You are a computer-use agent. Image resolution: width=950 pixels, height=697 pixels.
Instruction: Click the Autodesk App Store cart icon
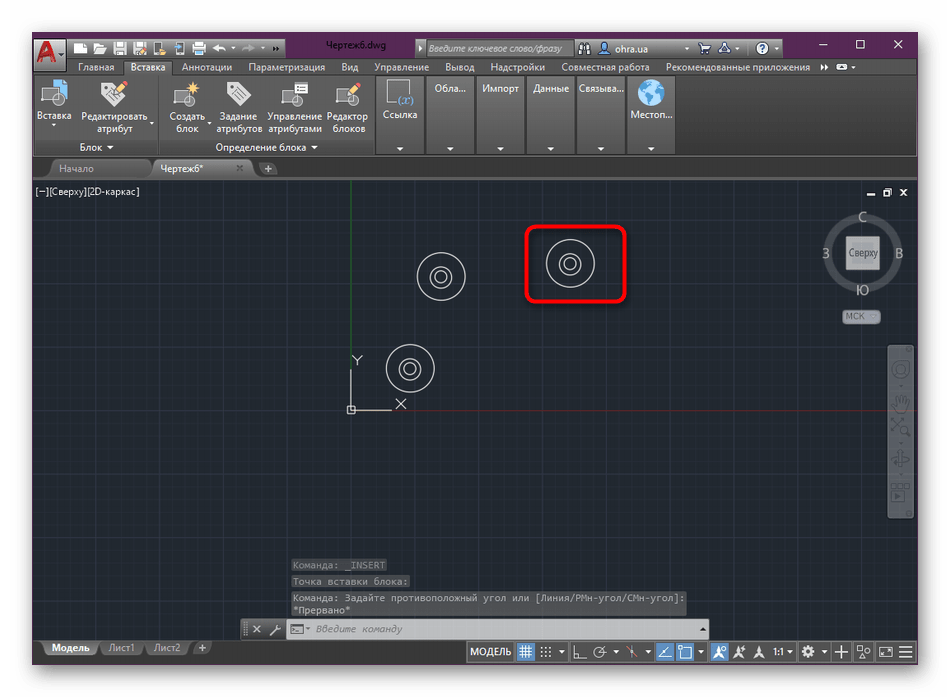[705, 48]
